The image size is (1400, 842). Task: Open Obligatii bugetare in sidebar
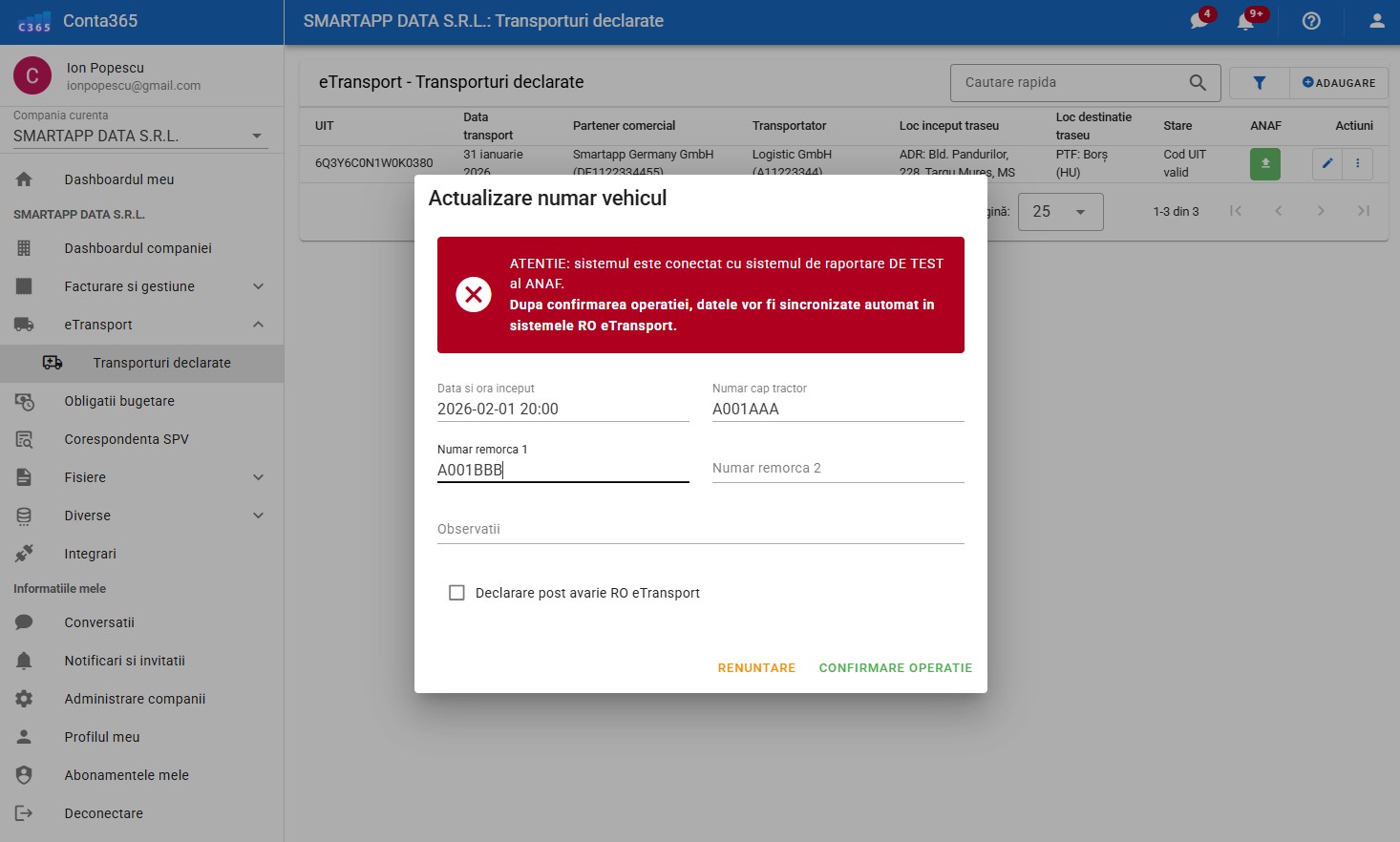[x=119, y=401]
